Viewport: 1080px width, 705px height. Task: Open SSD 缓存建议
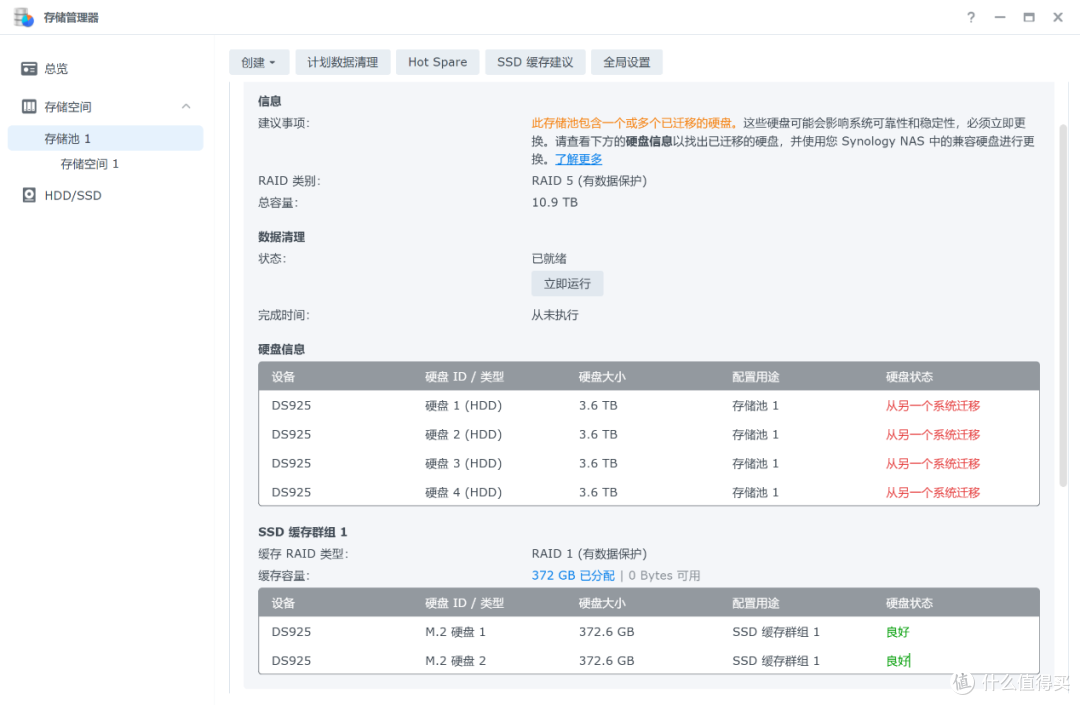coord(535,62)
